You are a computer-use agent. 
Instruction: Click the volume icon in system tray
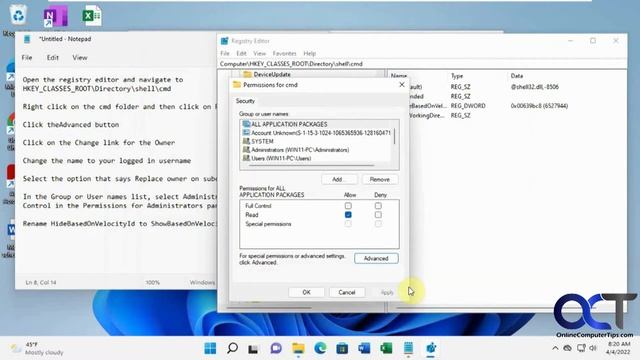(x=593, y=348)
